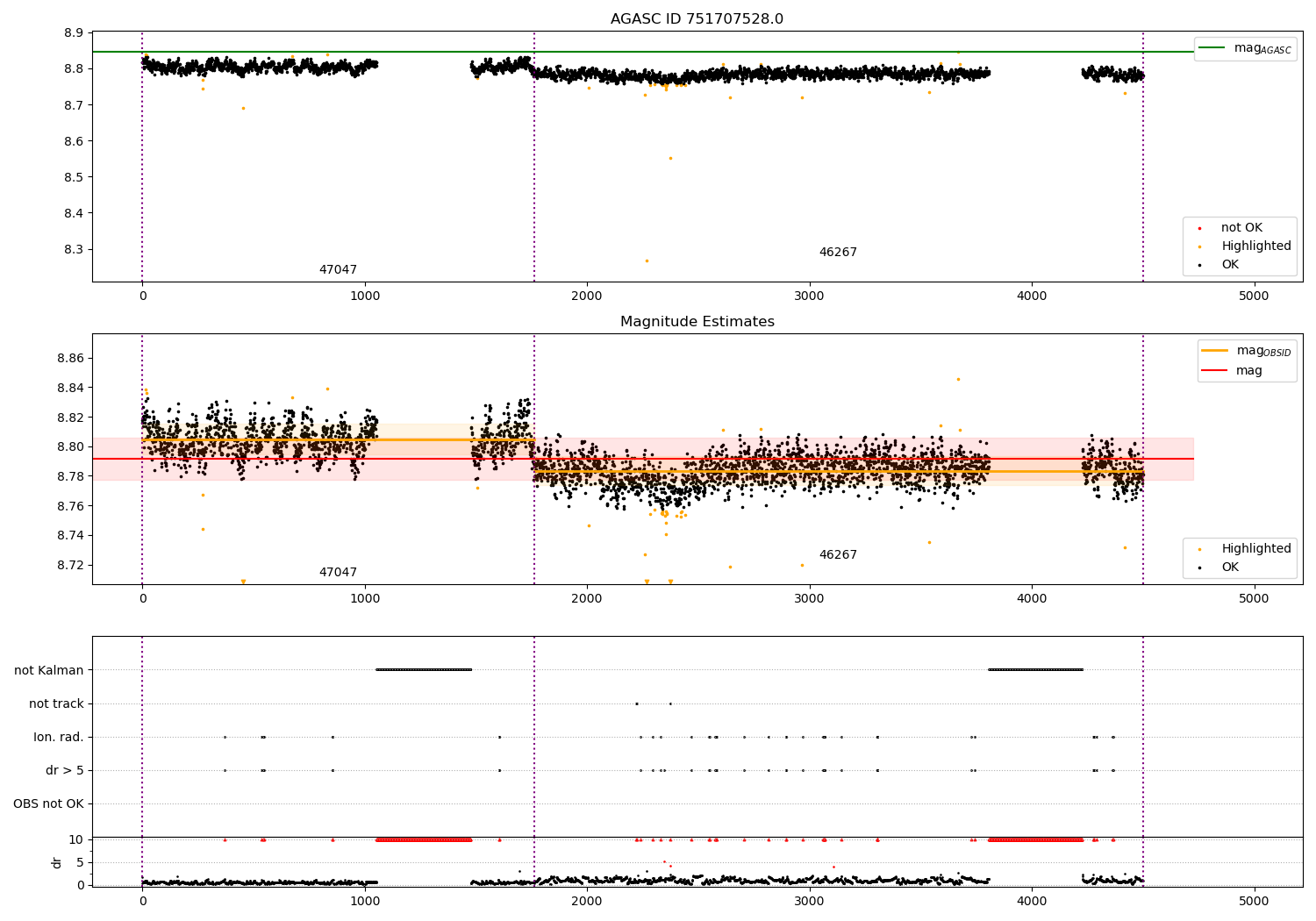1316x921 pixels.
Task: Click the 3000 x-axis tick in Magnitude Estimates plot
Action: (x=809, y=599)
